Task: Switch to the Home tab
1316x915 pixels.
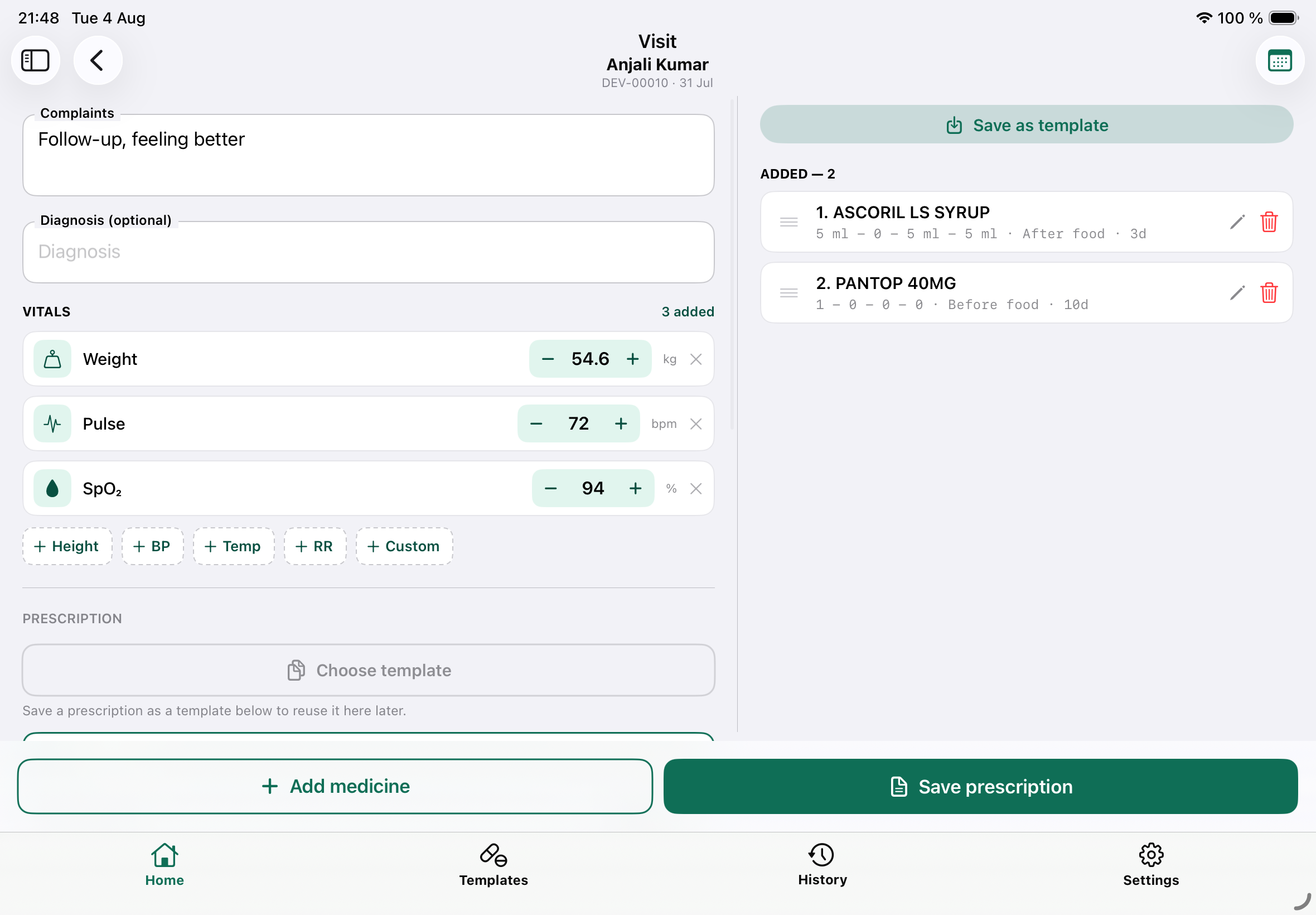Action: [x=164, y=865]
